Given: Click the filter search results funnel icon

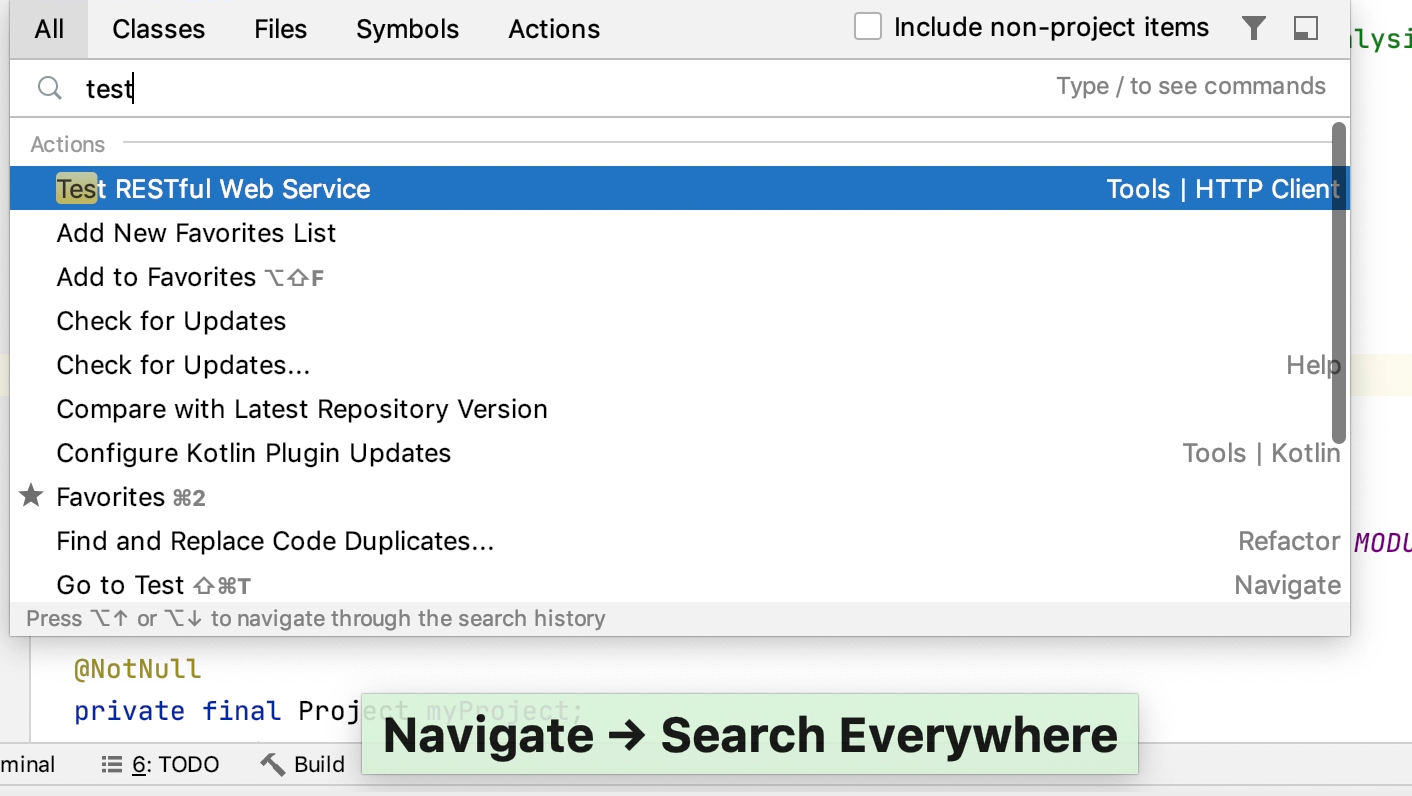Looking at the screenshot, I should pyautogui.click(x=1253, y=28).
